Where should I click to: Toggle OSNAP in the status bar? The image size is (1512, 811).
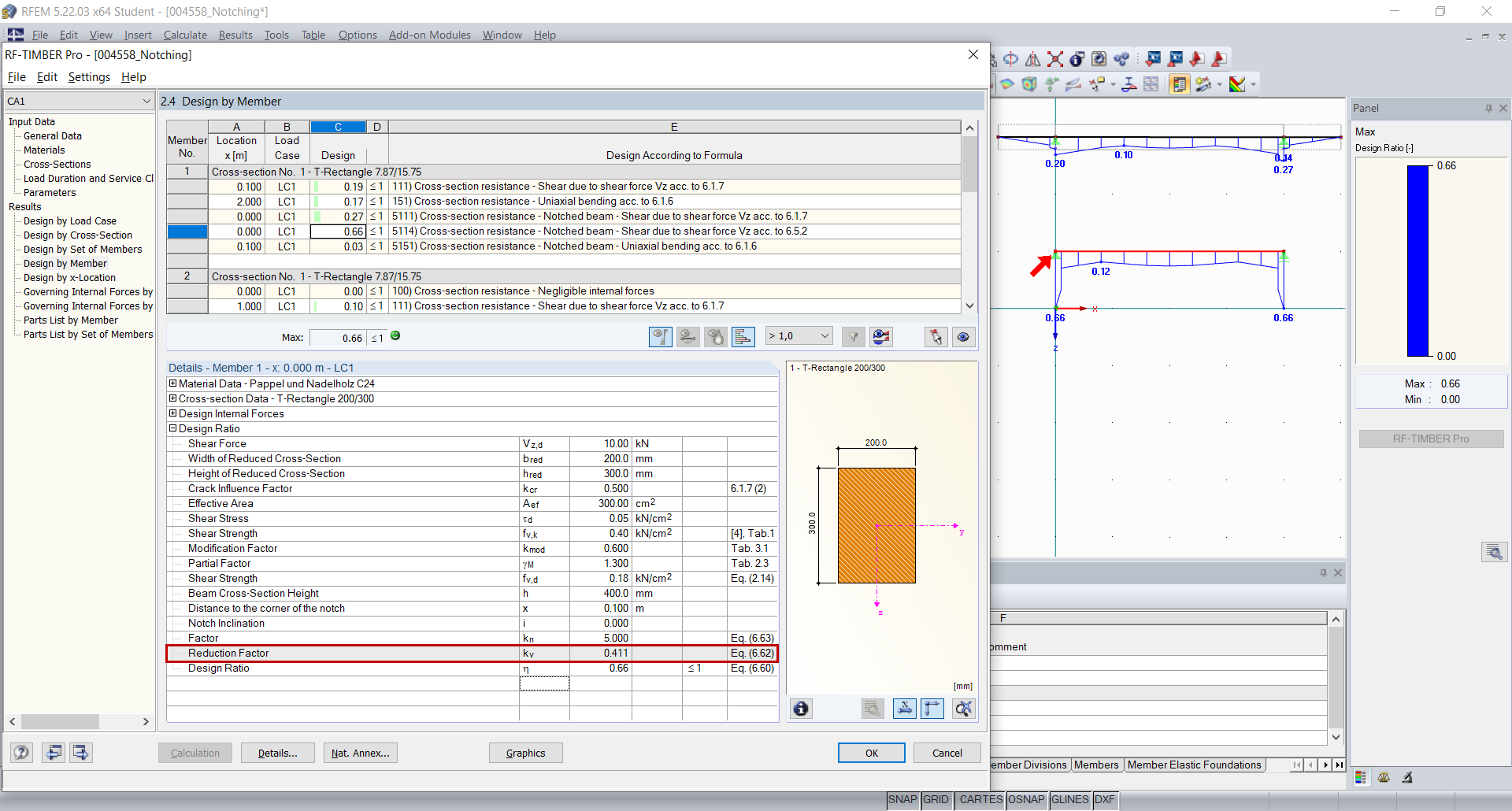click(x=1026, y=799)
